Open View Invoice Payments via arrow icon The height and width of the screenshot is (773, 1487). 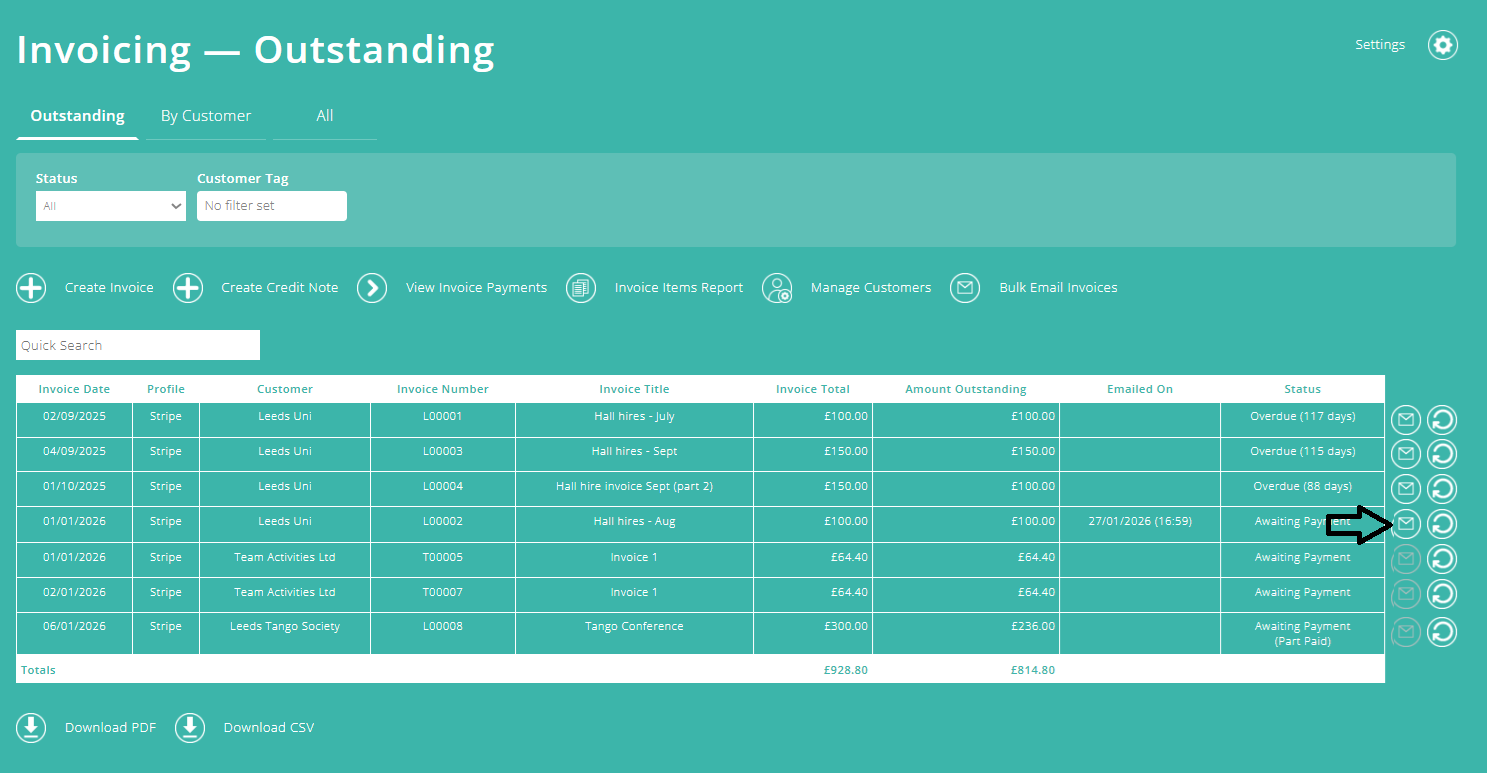click(x=372, y=288)
